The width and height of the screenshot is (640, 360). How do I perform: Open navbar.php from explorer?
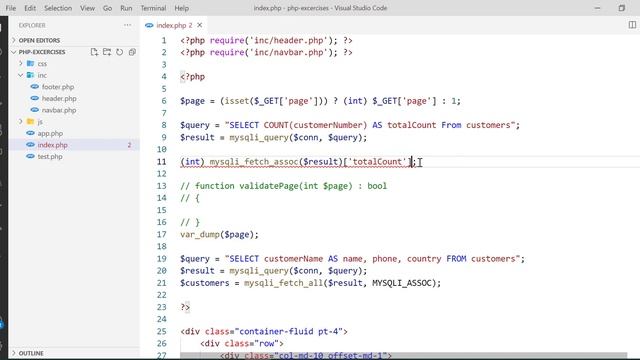59,110
